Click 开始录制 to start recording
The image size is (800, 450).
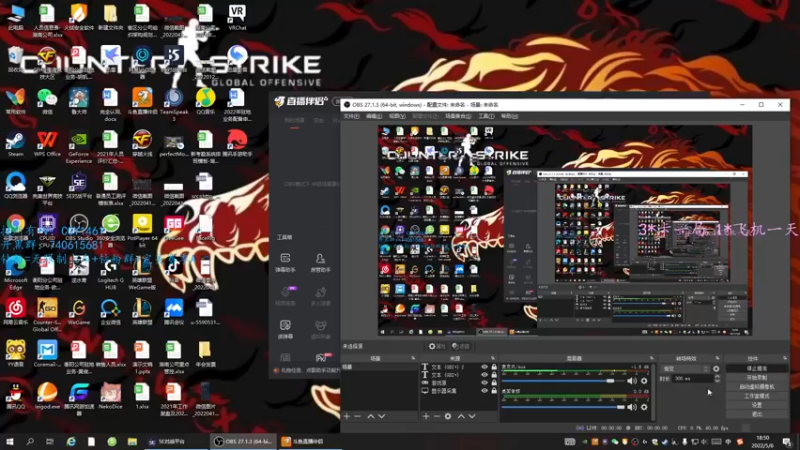756,378
